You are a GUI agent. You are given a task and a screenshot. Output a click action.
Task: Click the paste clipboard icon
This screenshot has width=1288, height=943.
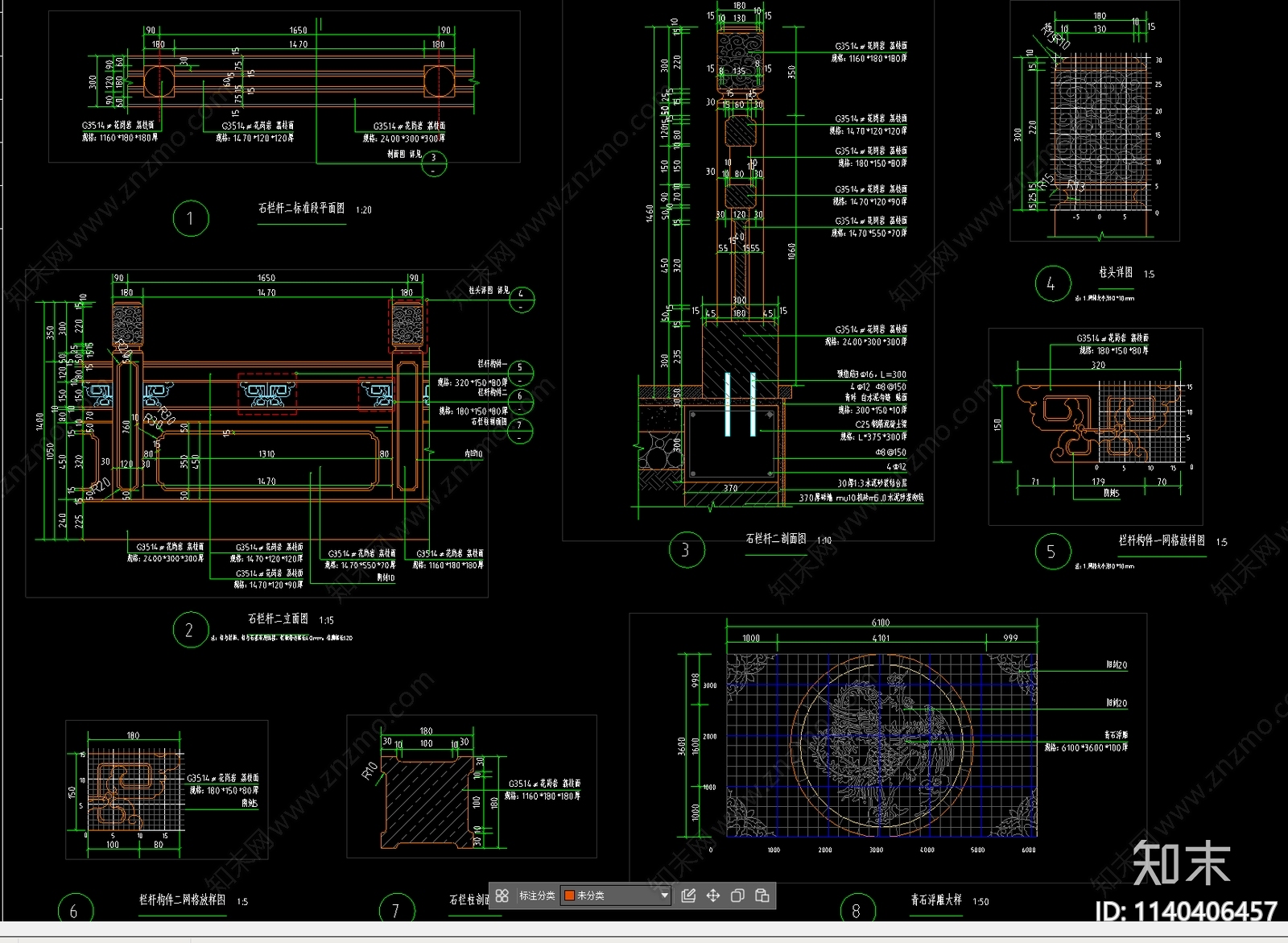click(x=762, y=895)
